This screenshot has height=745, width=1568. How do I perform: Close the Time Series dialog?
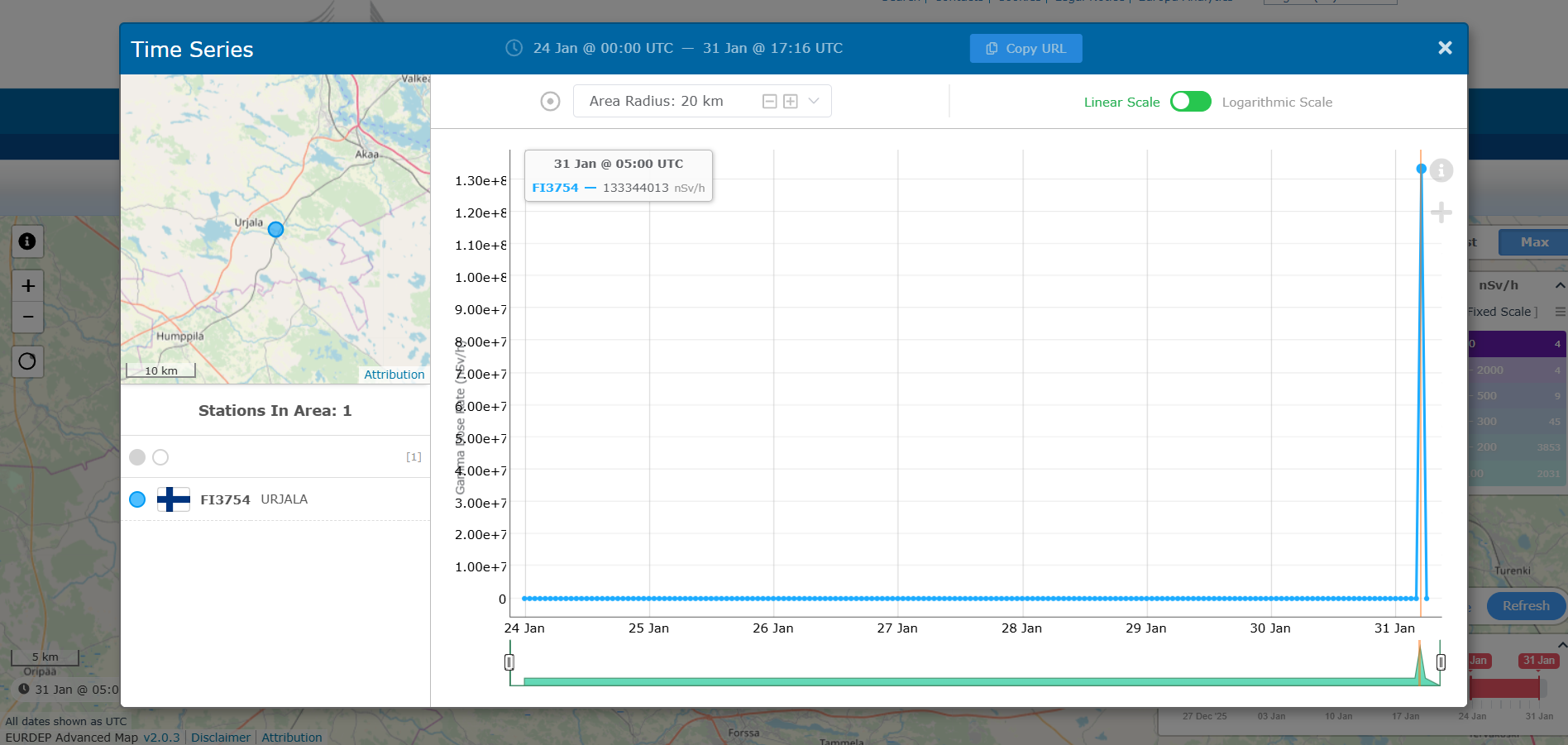point(1445,48)
